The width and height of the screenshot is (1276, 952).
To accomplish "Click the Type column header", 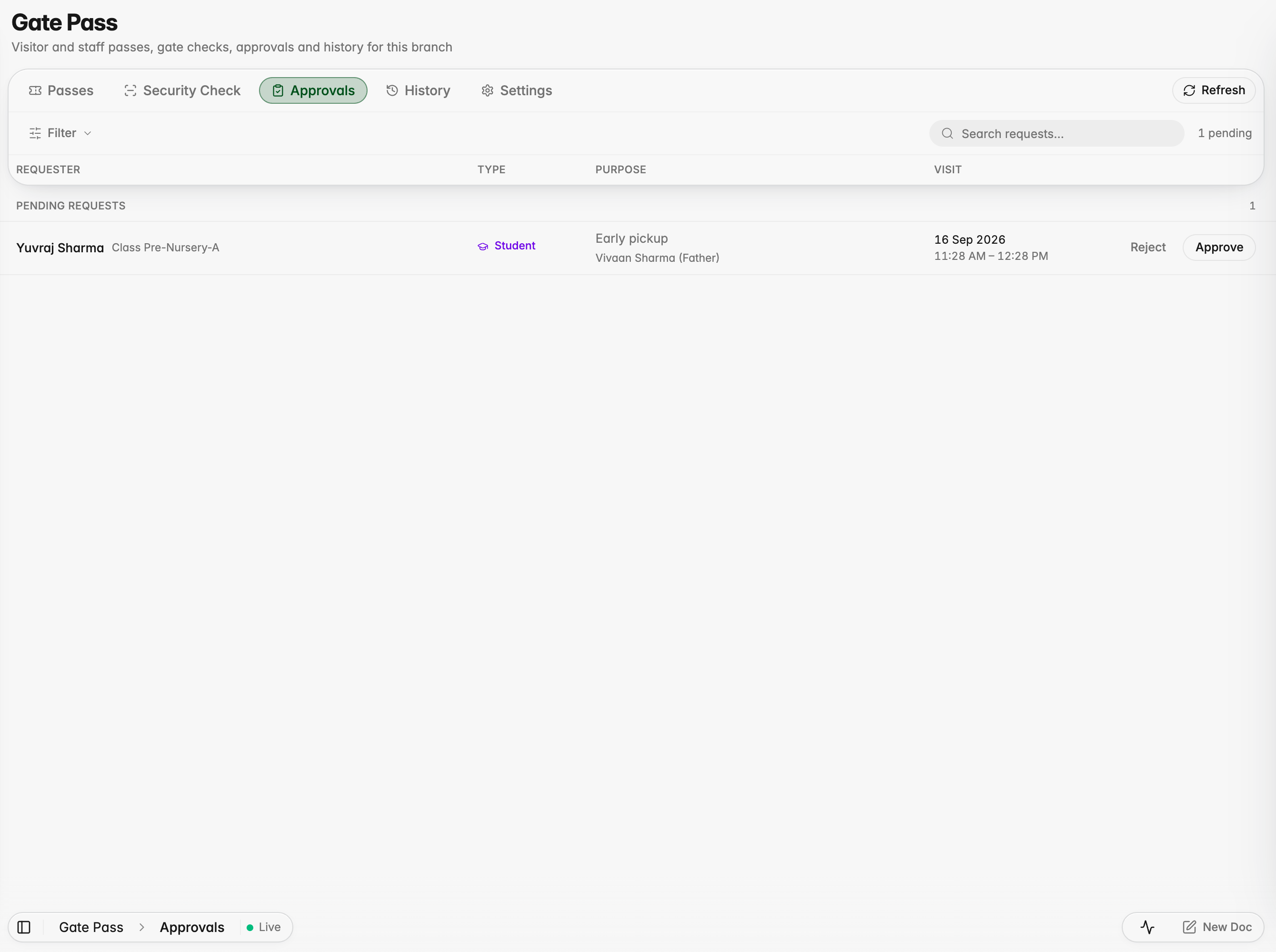I will coord(491,169).
